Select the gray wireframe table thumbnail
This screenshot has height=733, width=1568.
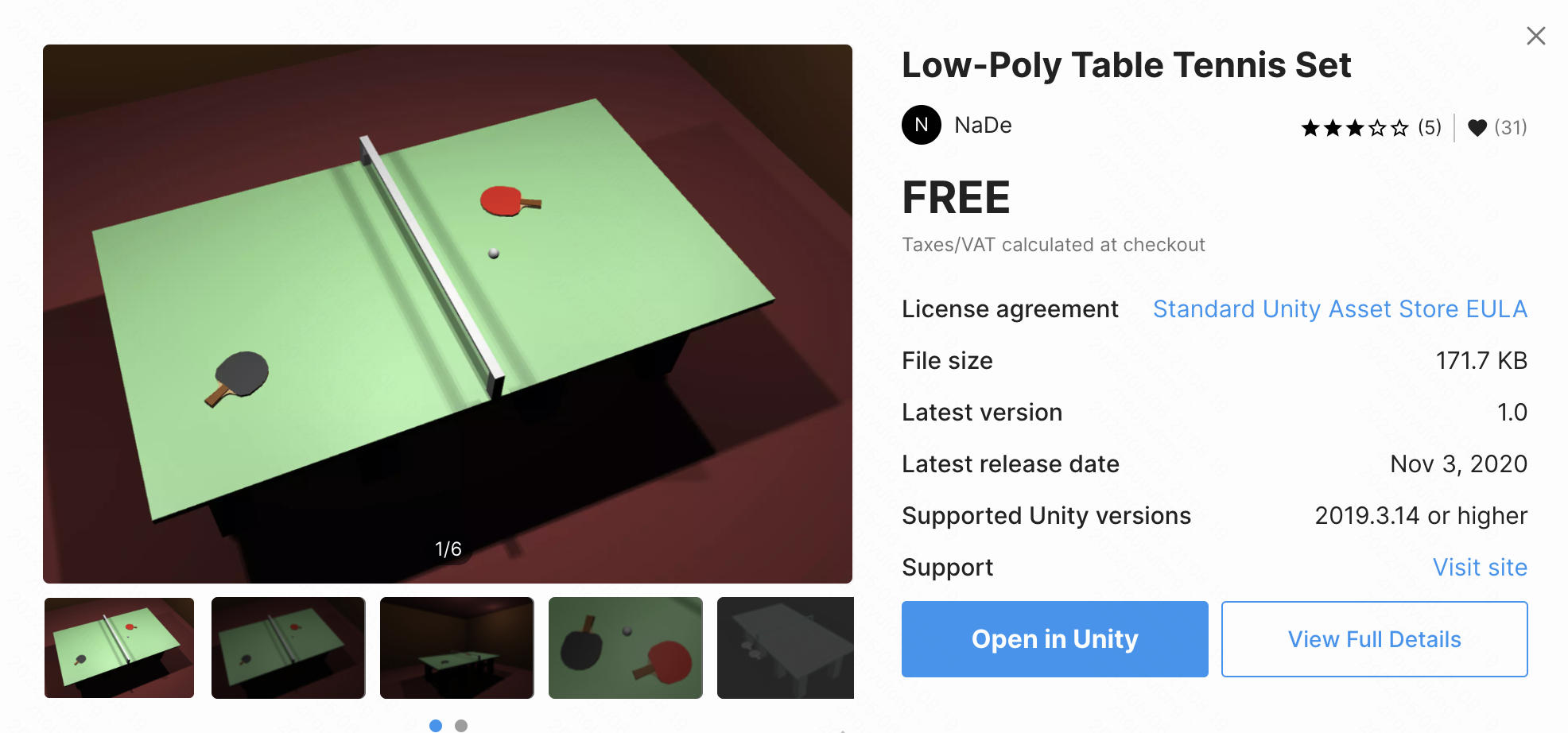click(x=786, y=648)
